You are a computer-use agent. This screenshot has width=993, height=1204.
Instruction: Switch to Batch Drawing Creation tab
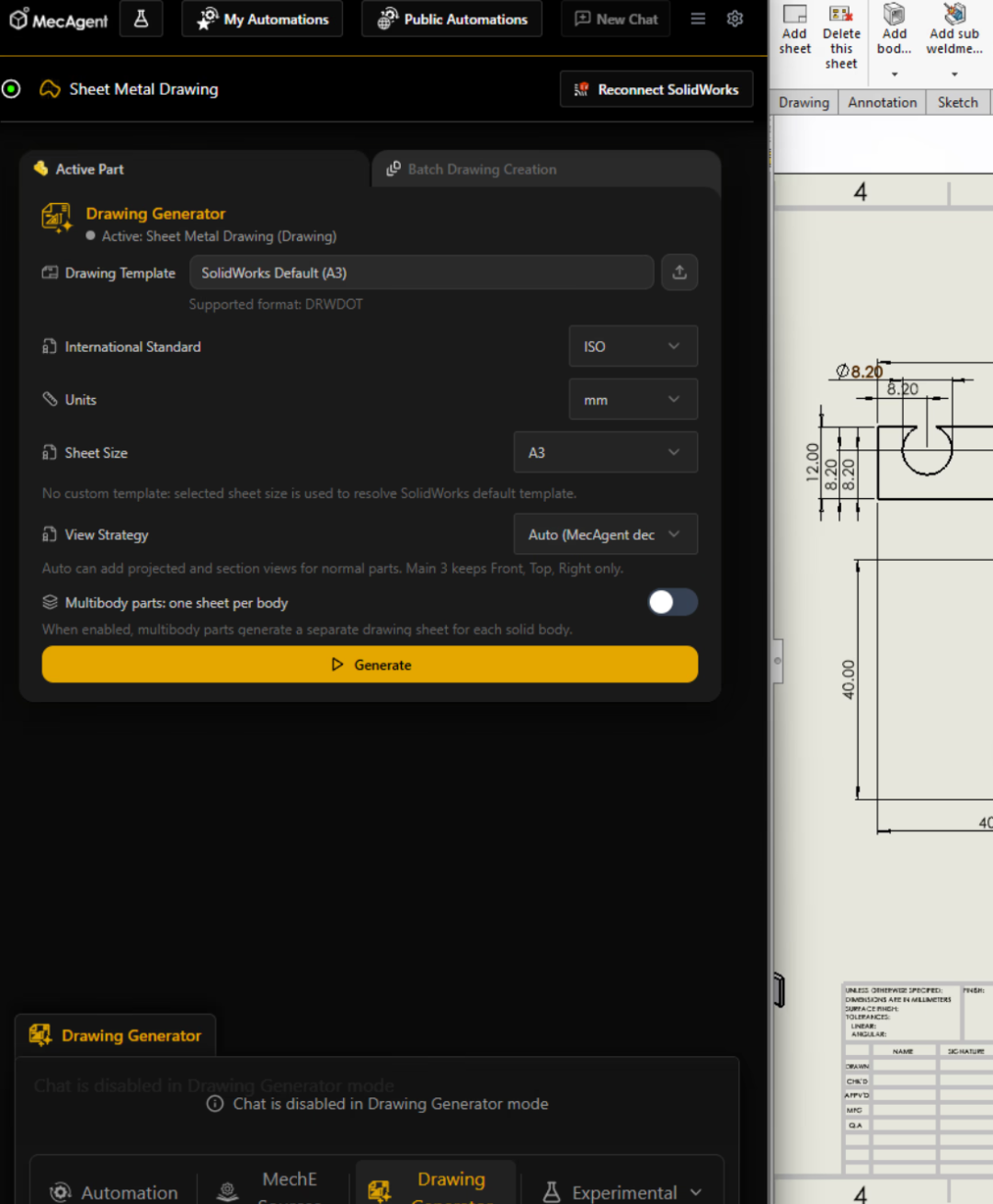[x=546, y=169]
